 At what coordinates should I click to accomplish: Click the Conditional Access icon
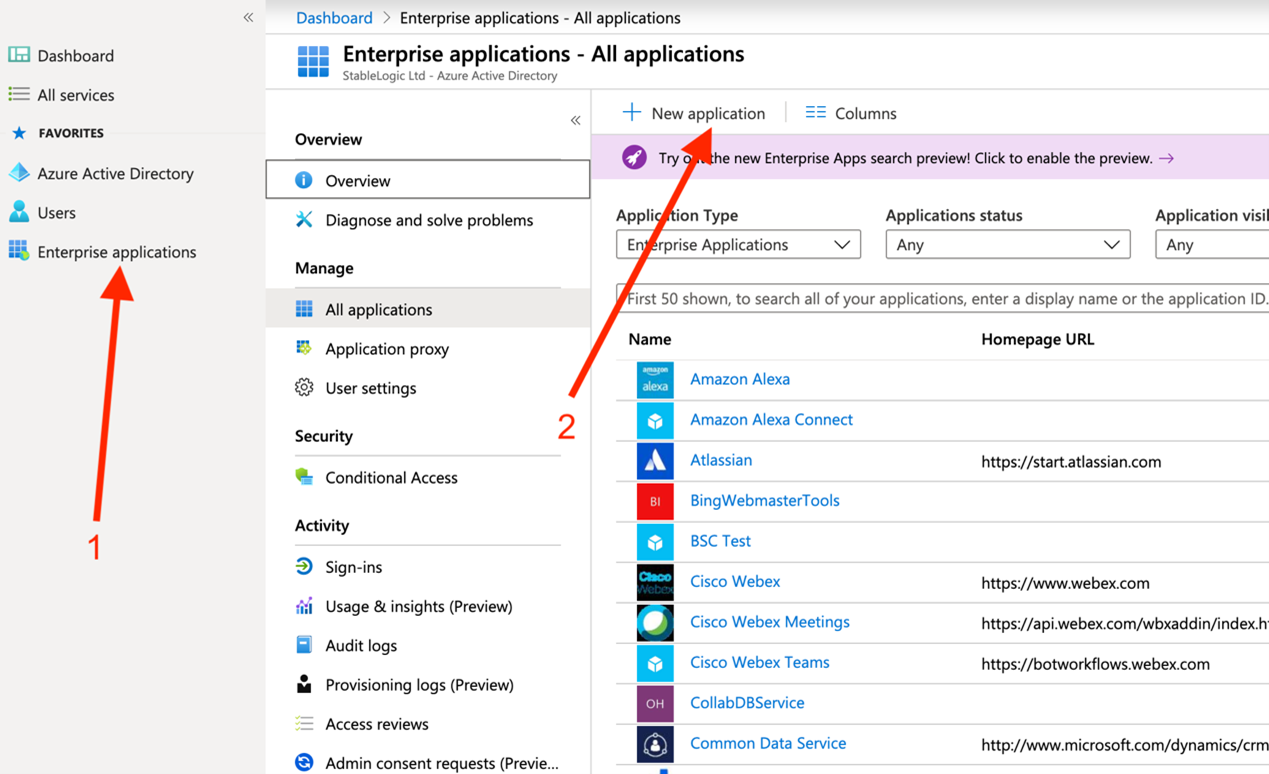[x=304, y=477]
